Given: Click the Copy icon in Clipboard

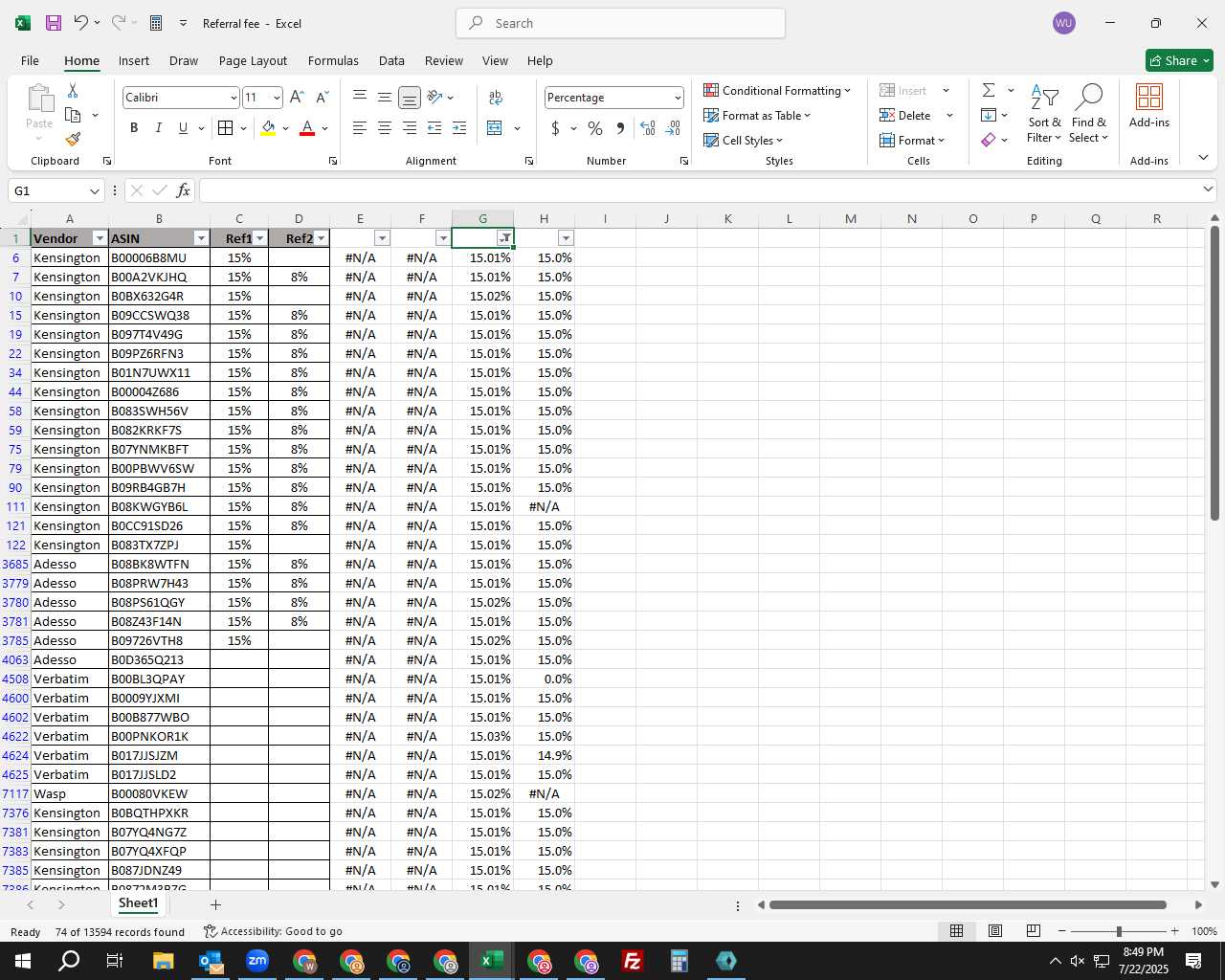Looking at the screenshot, I should (x=73, y=115).
